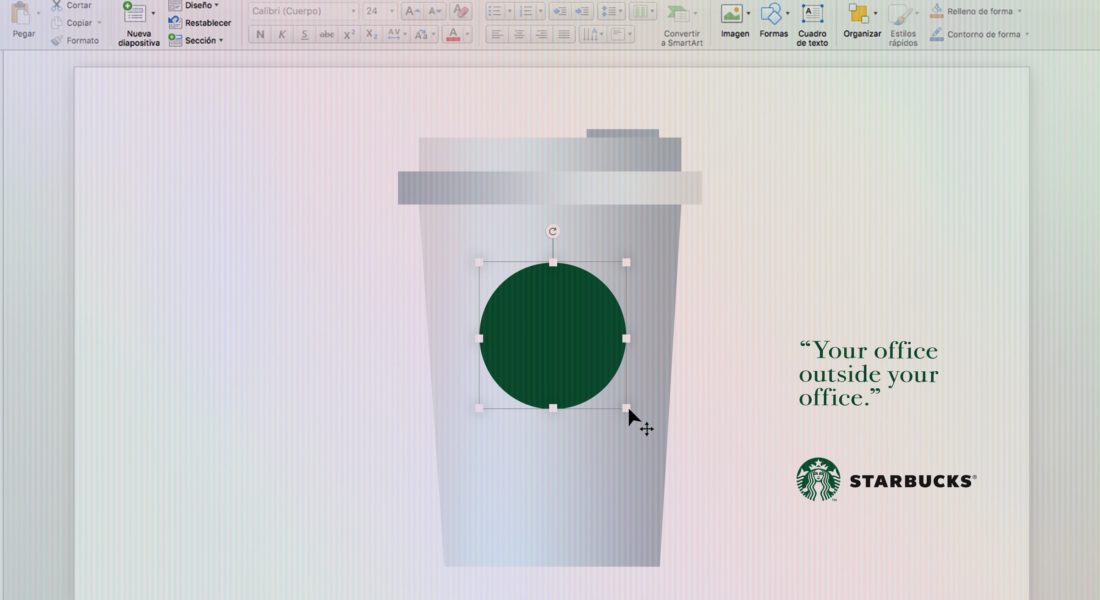Viewport: 1100px width, 600px height.
Task: Open Estilos rápidos quick styles
Action: pyautogui.click(x=902, y=25)
